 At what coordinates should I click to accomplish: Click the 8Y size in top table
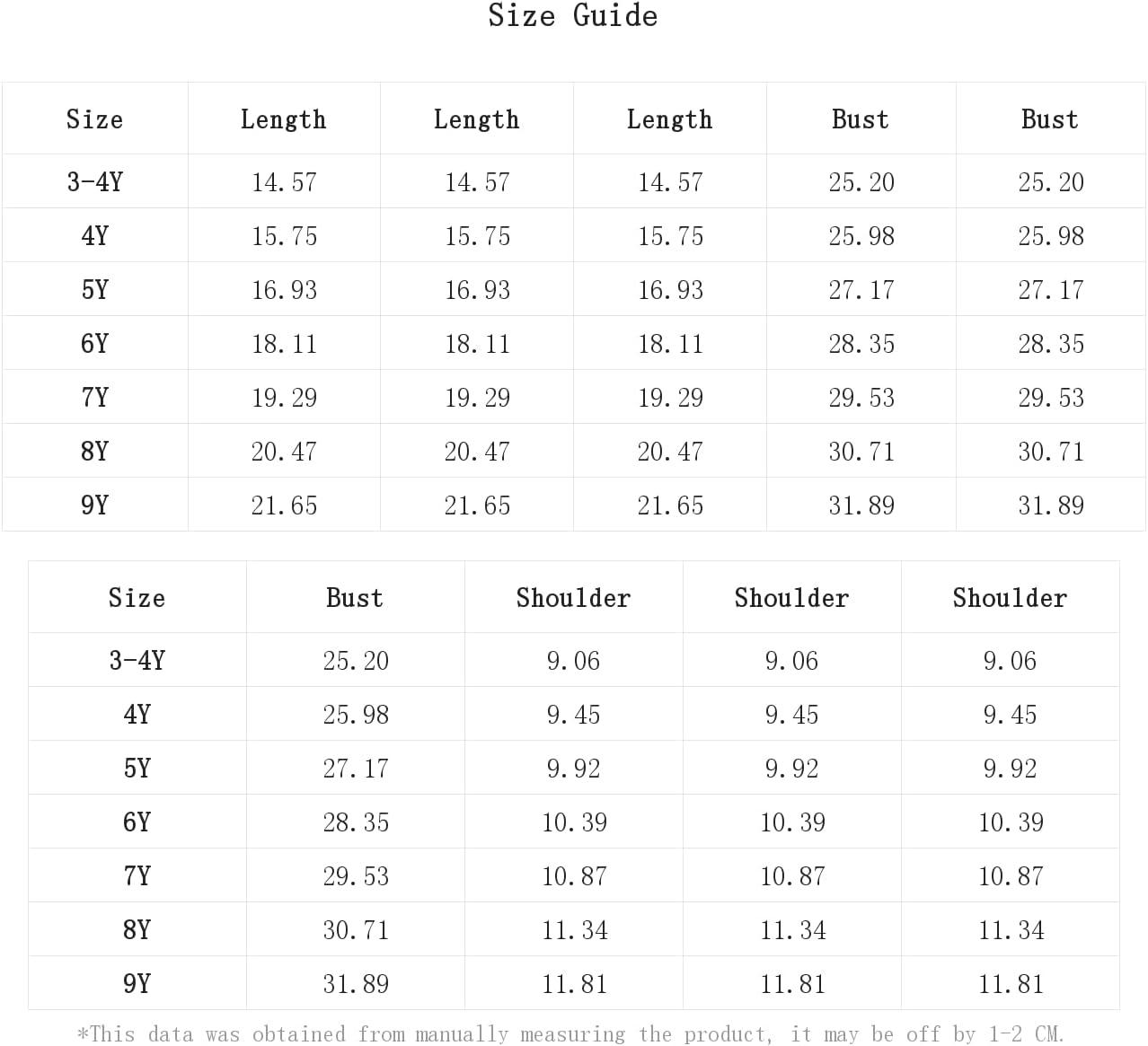click(94, 451)
